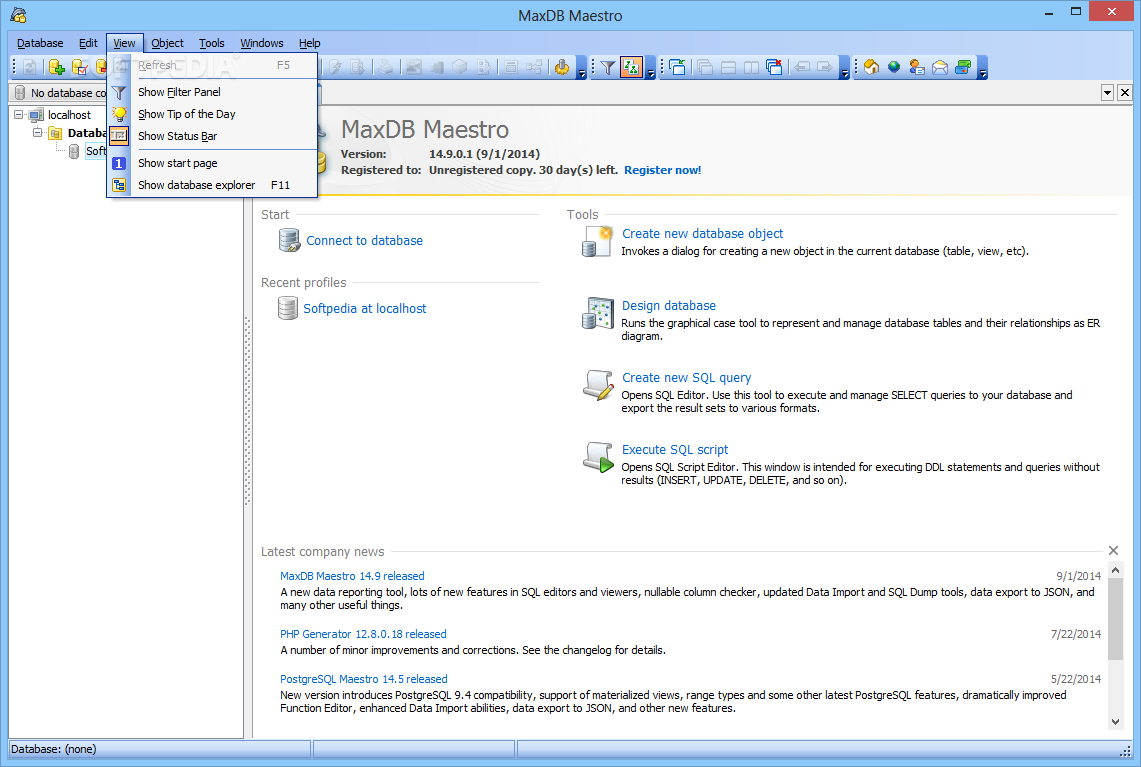Viewport: 1141px width, 767px height.
Task: Select the localhost tree item
Action: pos(69,115)
